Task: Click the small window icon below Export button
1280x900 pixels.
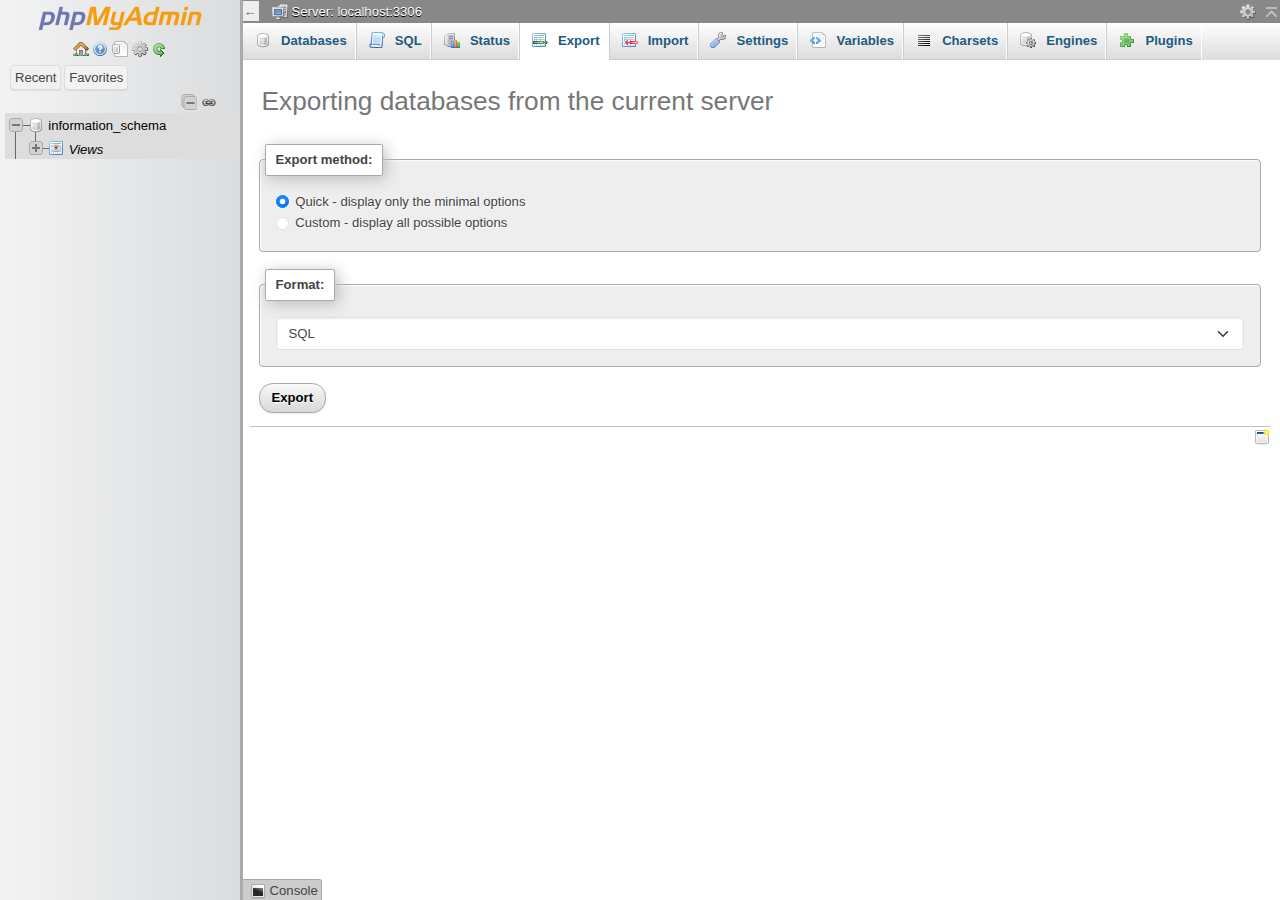Action: (x=1262, y=436)
